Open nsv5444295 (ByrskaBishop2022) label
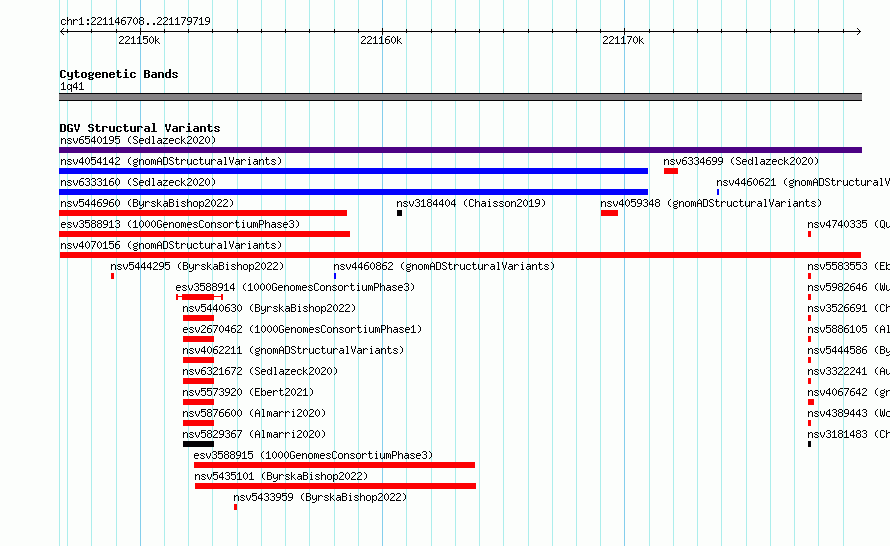This screenshot has width=890, height=546. point(197,266)
